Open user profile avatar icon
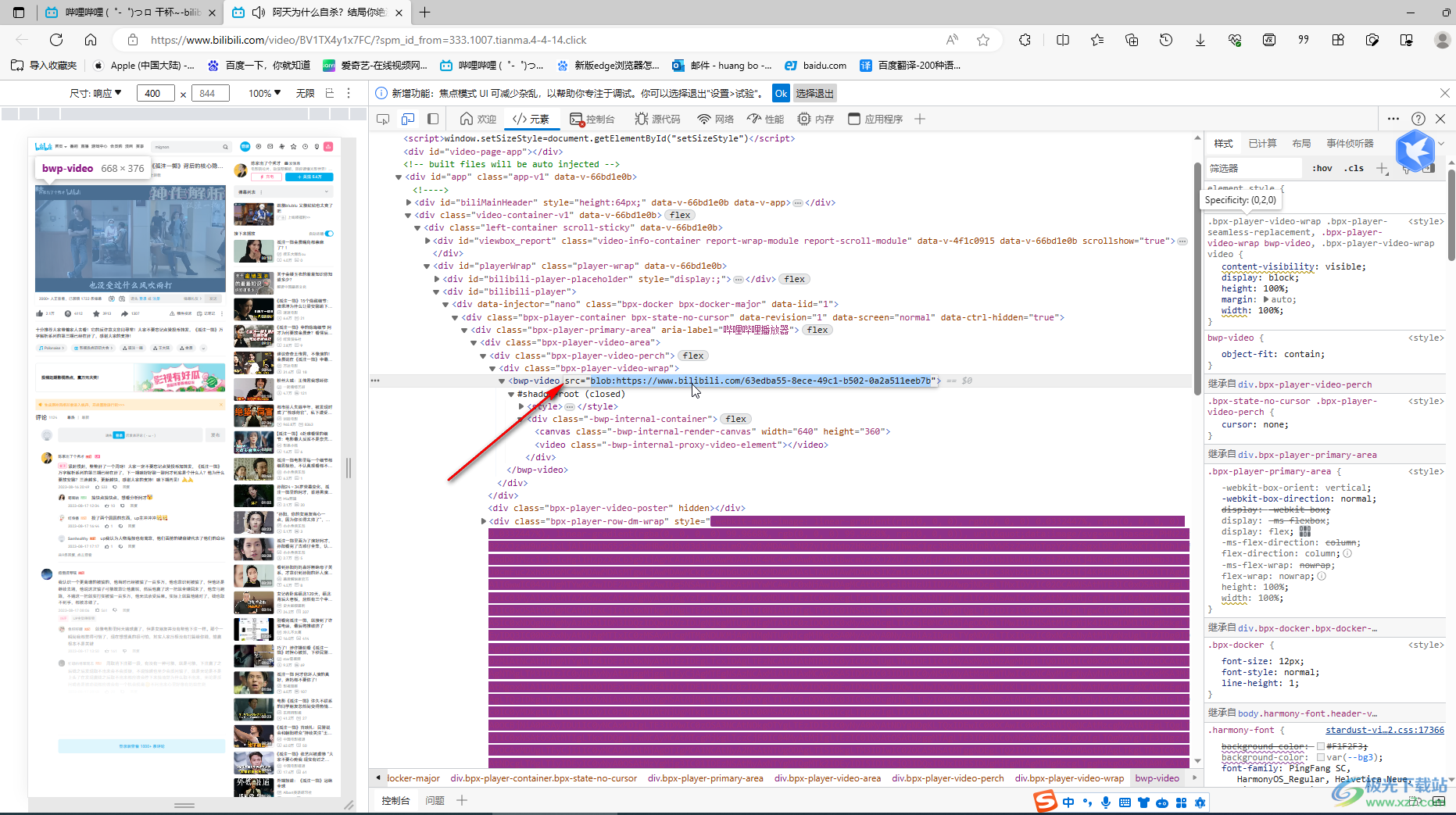1456x815 pixels. coord(1443,40)
